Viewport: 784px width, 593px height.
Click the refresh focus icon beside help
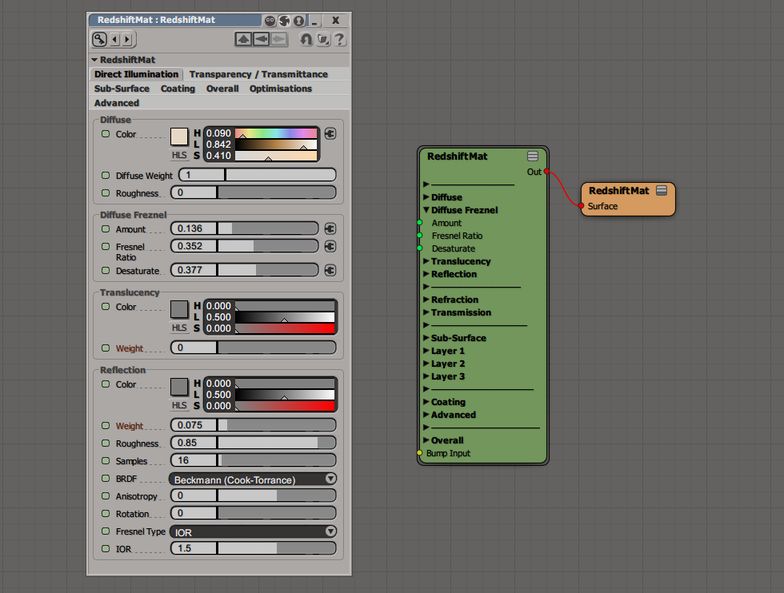click(324, 39)
